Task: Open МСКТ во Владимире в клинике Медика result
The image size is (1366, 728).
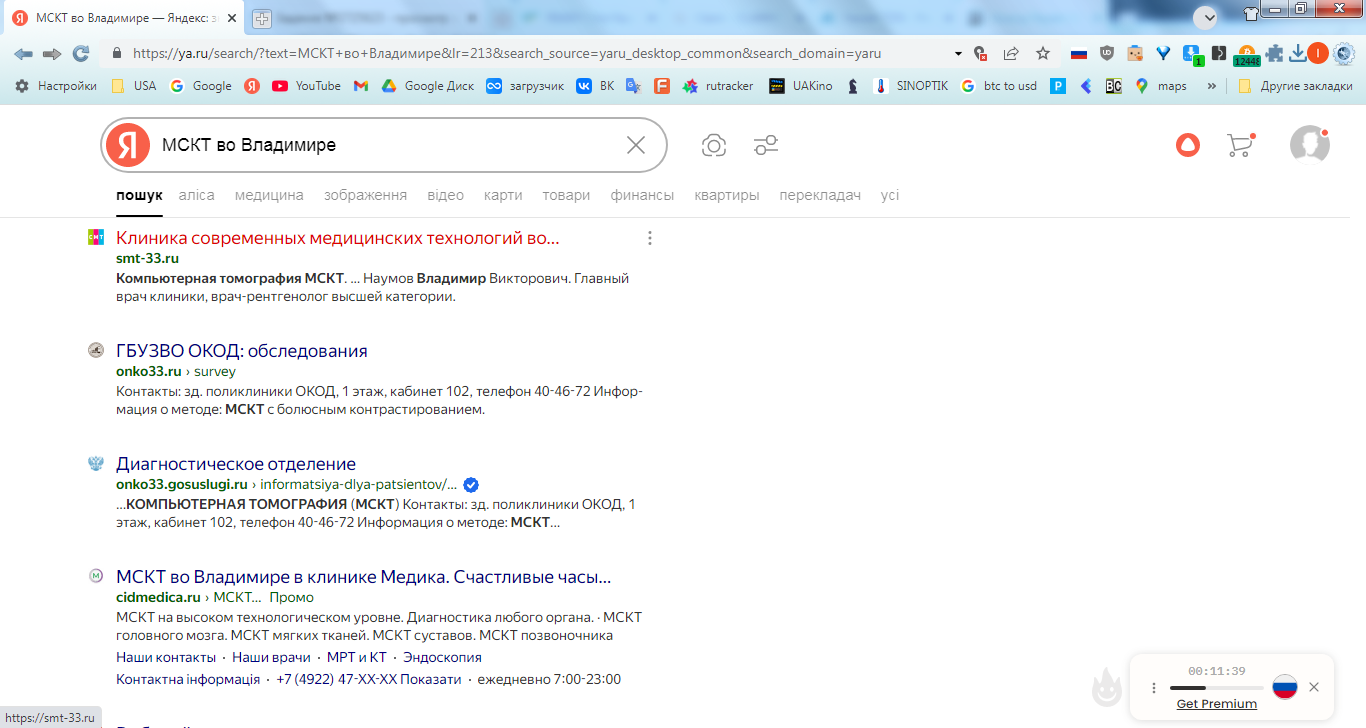Action: (x=364, y=577)
